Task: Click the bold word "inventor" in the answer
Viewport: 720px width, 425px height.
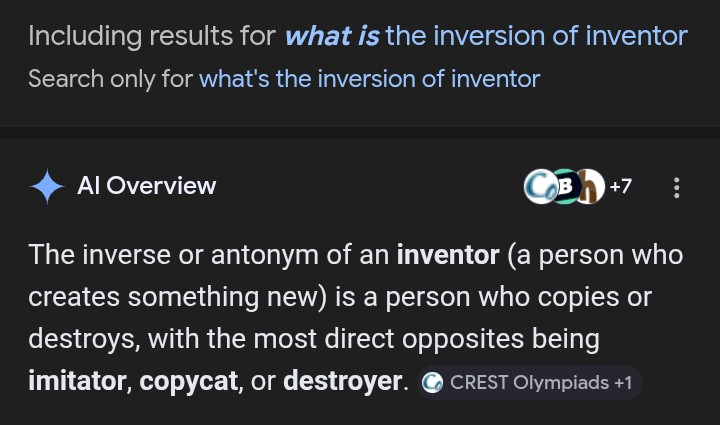Action: (448, 255)
